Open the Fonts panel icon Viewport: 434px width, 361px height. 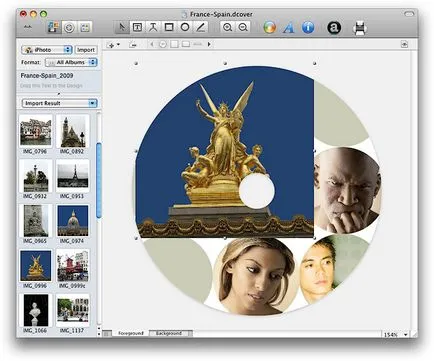click(289, 27)
